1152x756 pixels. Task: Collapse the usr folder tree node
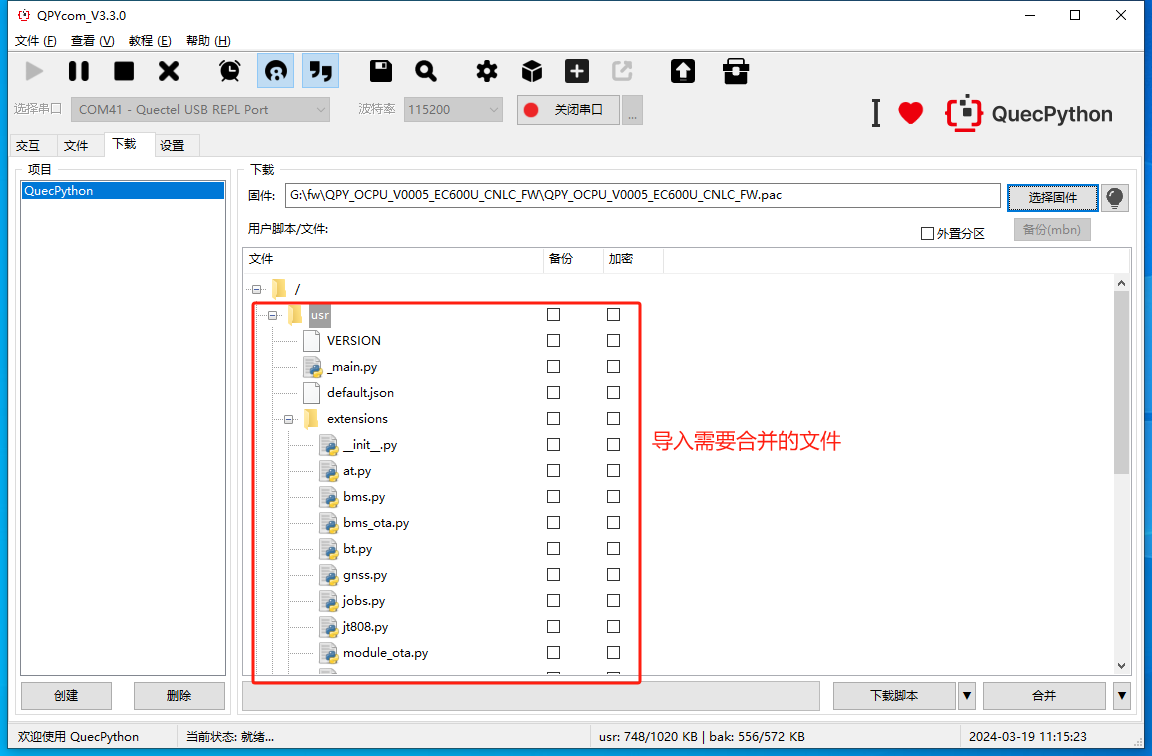273,315
